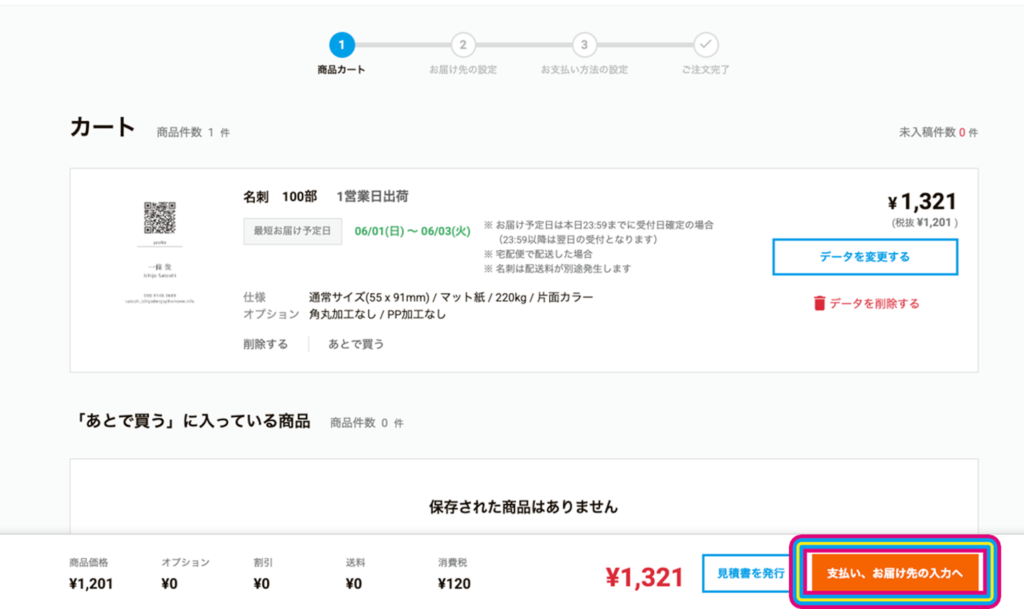The height and width of the screenshot is (609, 1024).
Task: Click the option line 角丸加工なし / PP加工なし
Action: click(377, 314)
